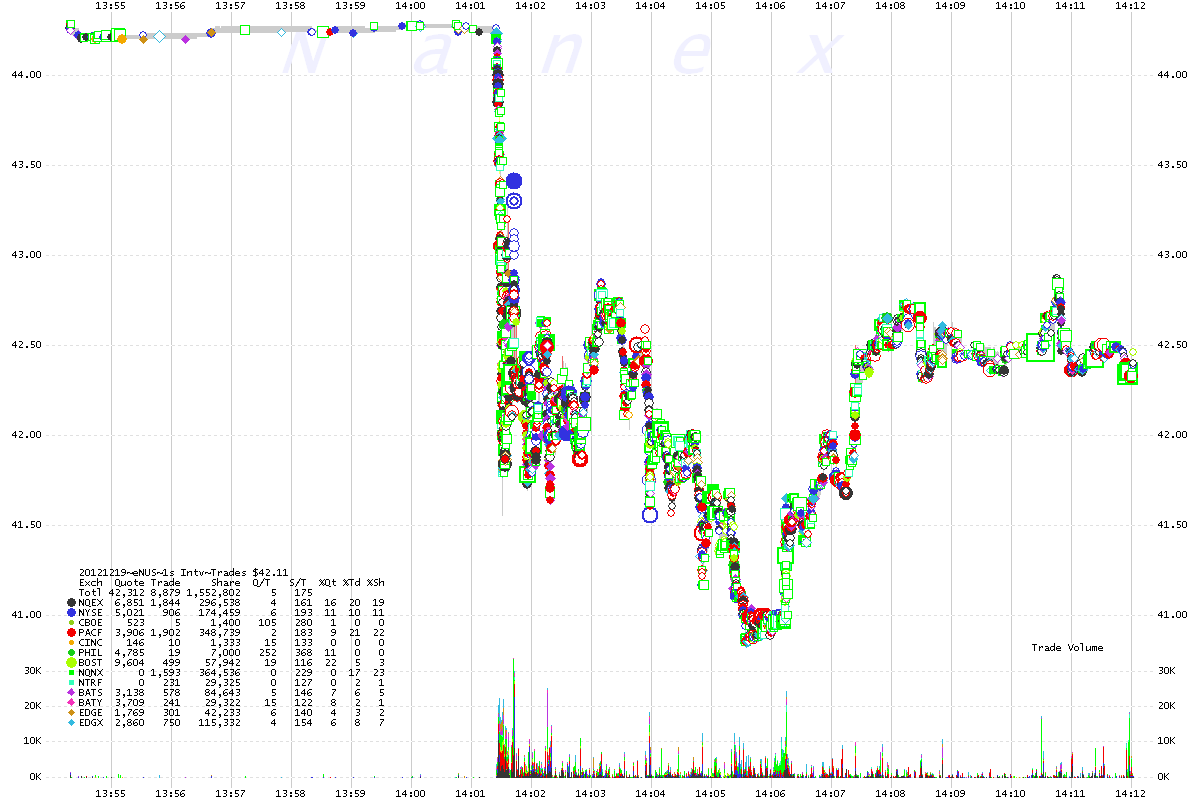This screenshot has width=1200, height=800.
Task: Click the Totl row label
Action: pyautogui.click(x=91, y=593)
